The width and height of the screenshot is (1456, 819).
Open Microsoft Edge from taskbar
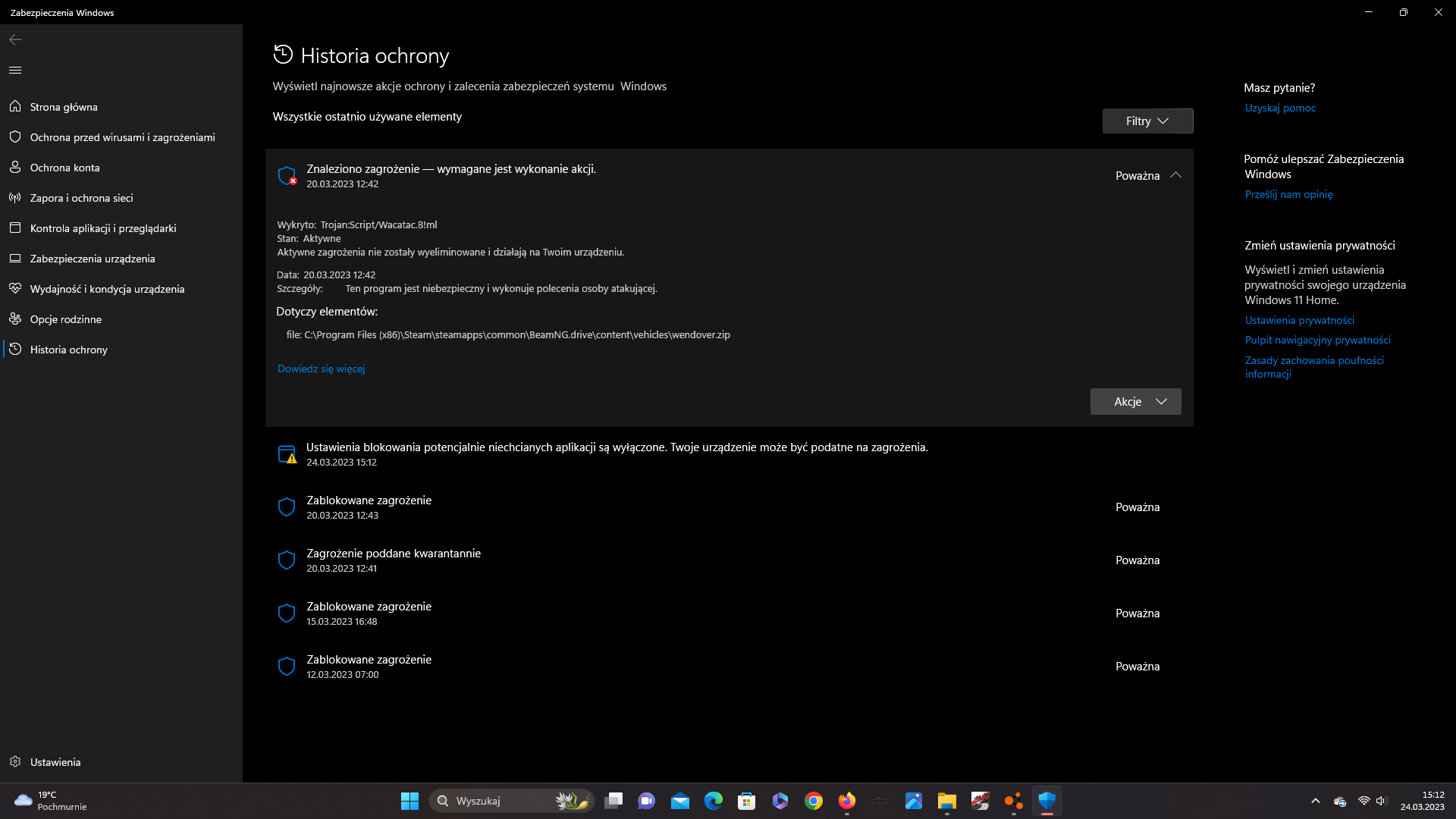(714, 801)
